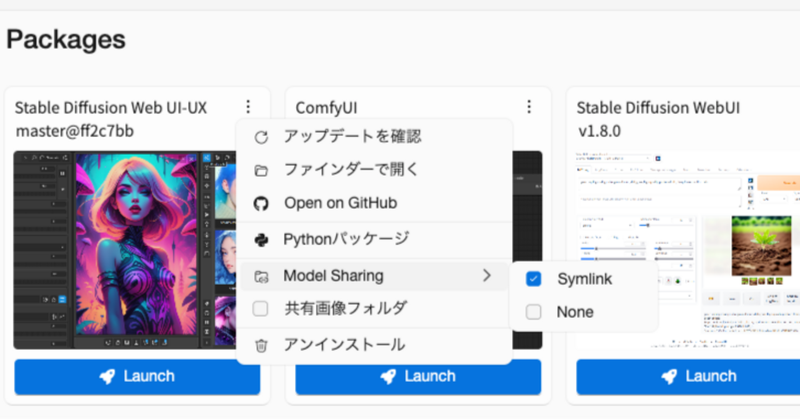Open the Model Sharing menu entry
Screen dimensions: 800x419
pos(374,276)
